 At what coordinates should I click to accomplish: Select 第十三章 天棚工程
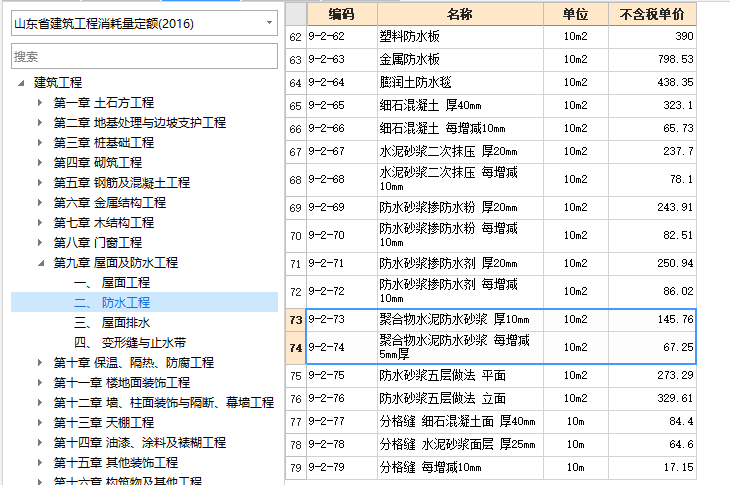[103, 423]
